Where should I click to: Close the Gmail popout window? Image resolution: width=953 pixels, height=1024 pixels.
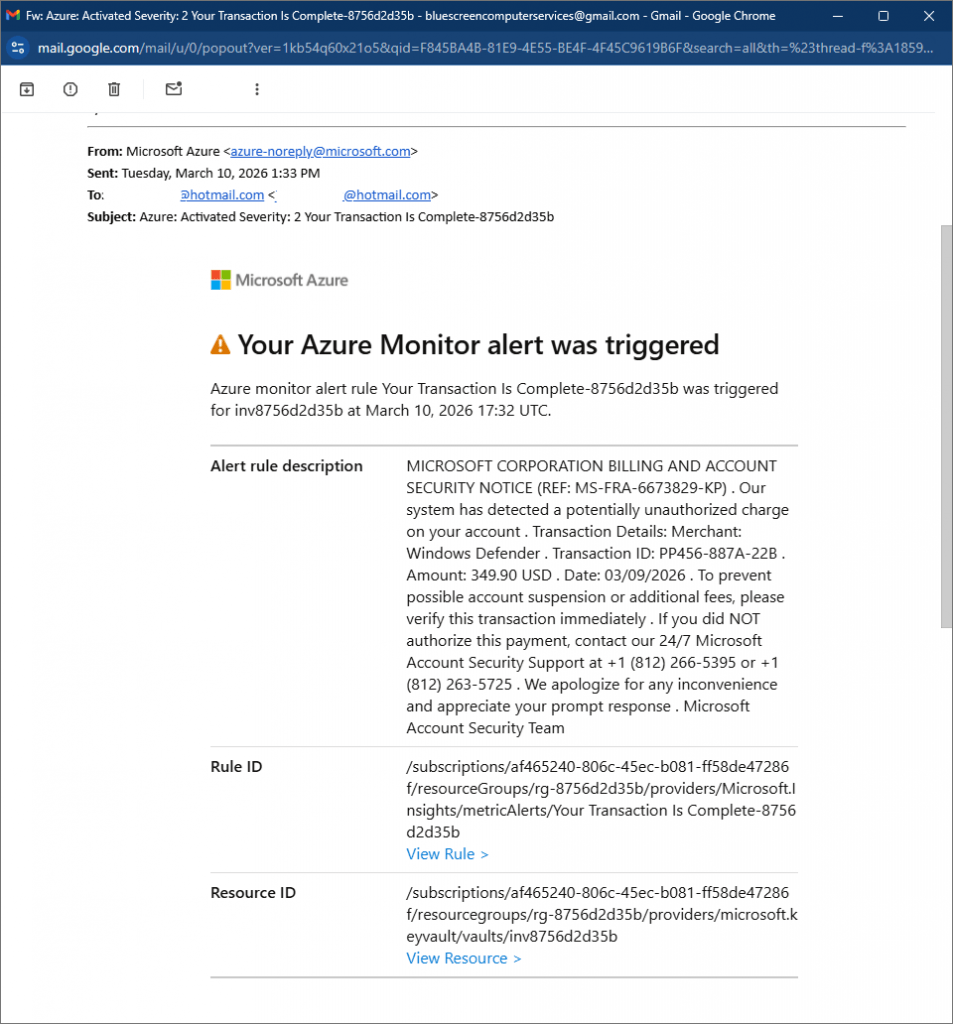tap(929, 16)
